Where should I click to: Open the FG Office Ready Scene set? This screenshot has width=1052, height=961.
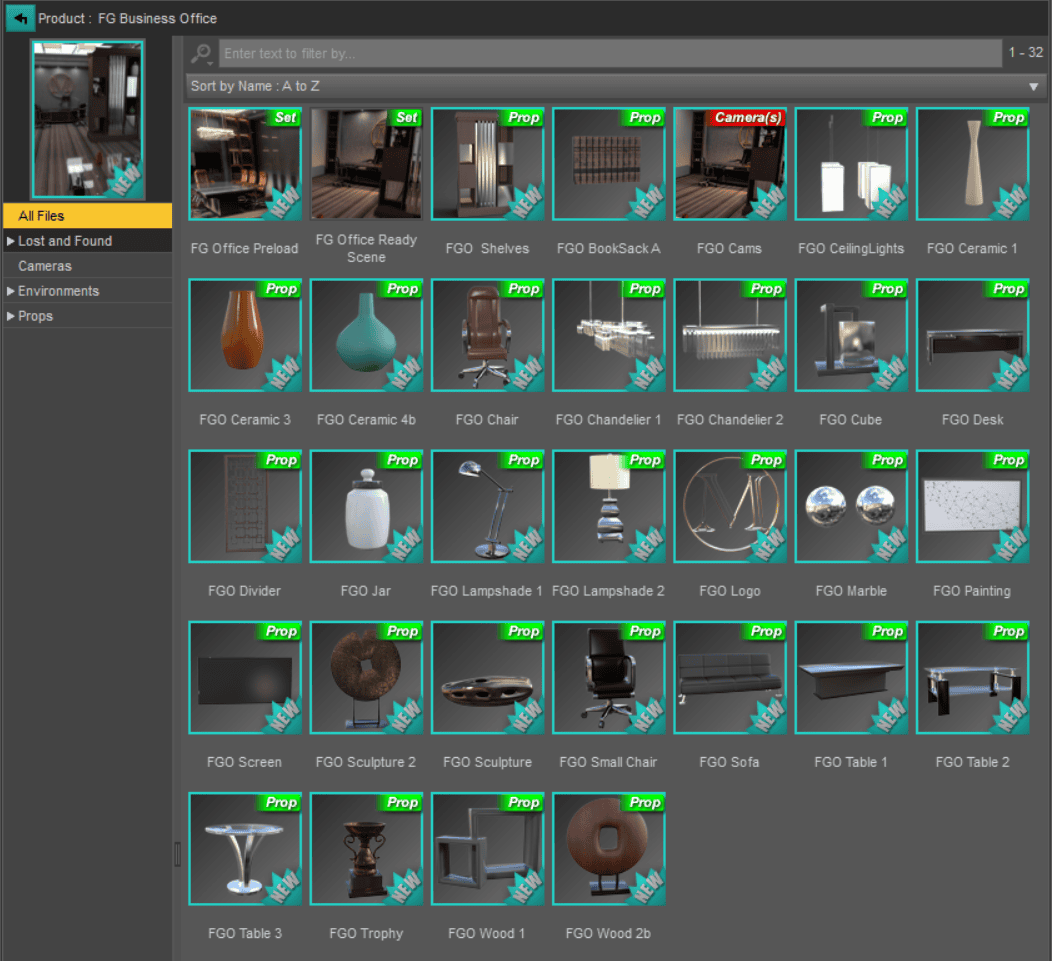[x=366, y=164]
